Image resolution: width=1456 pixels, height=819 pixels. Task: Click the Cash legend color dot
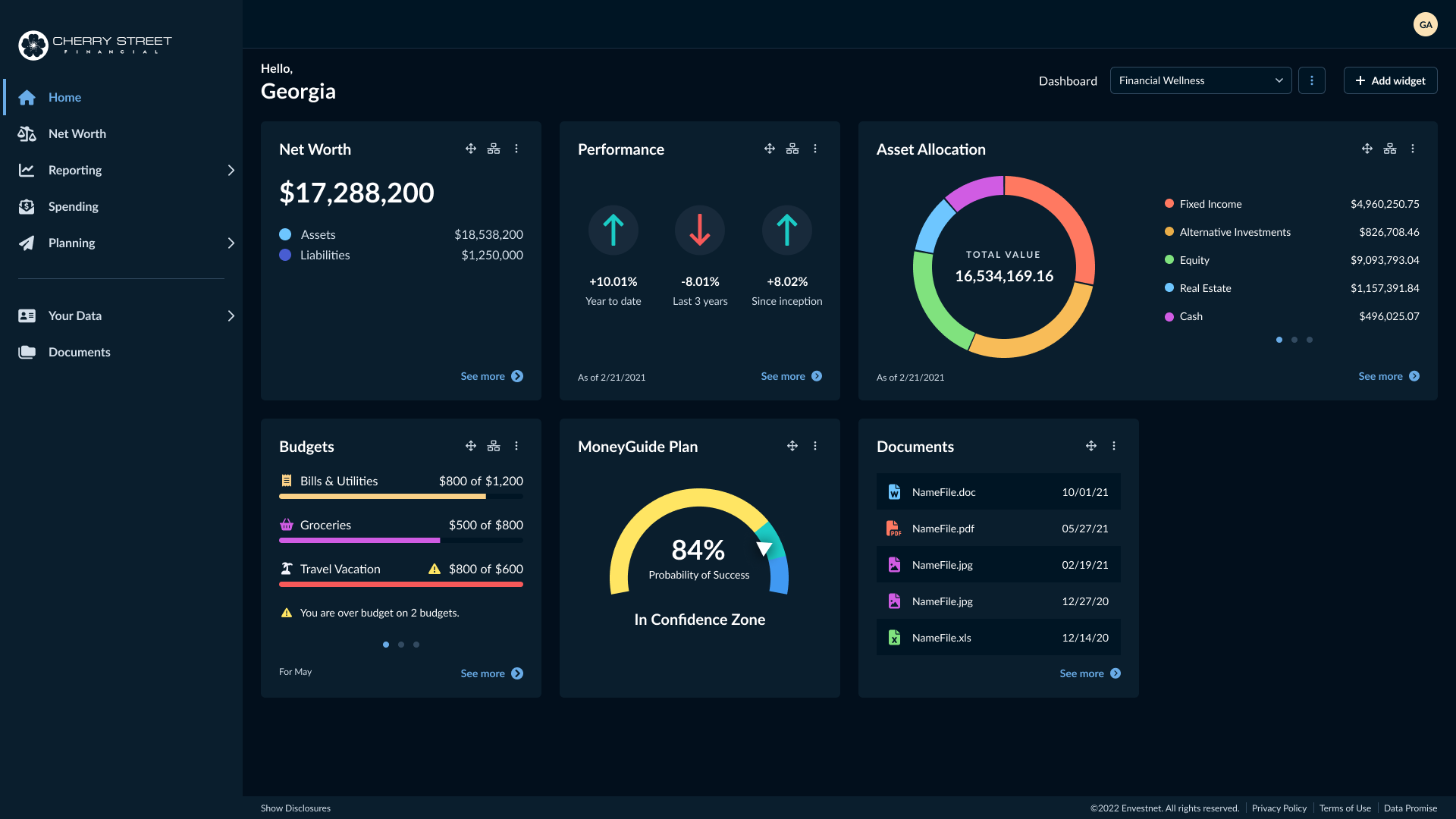1169,316
